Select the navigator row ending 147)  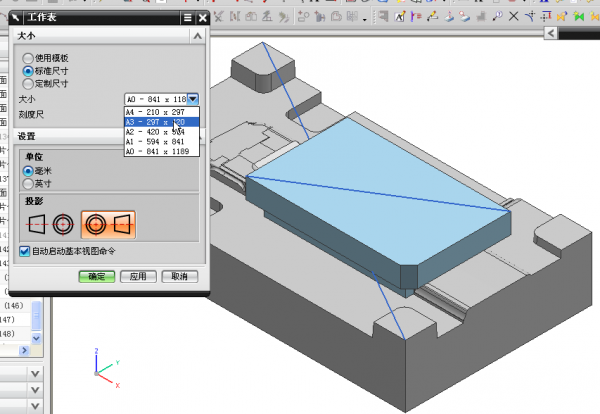click(x=15, y=319)
